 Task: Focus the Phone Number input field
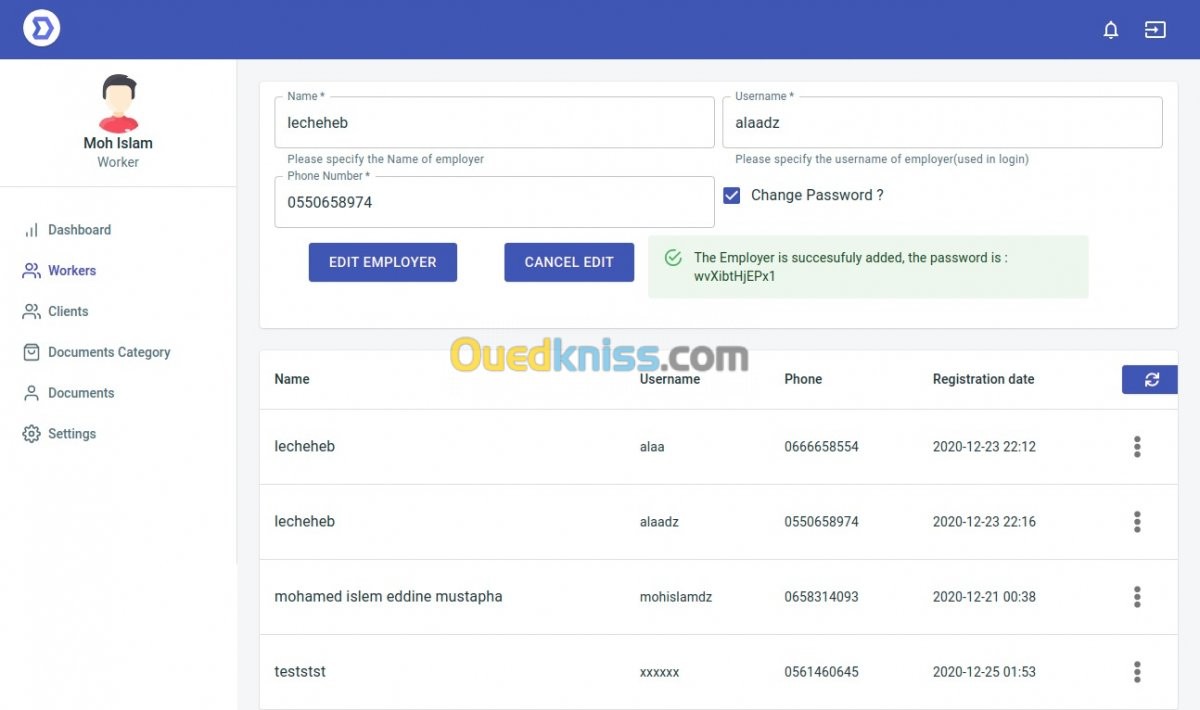[494, 202]
